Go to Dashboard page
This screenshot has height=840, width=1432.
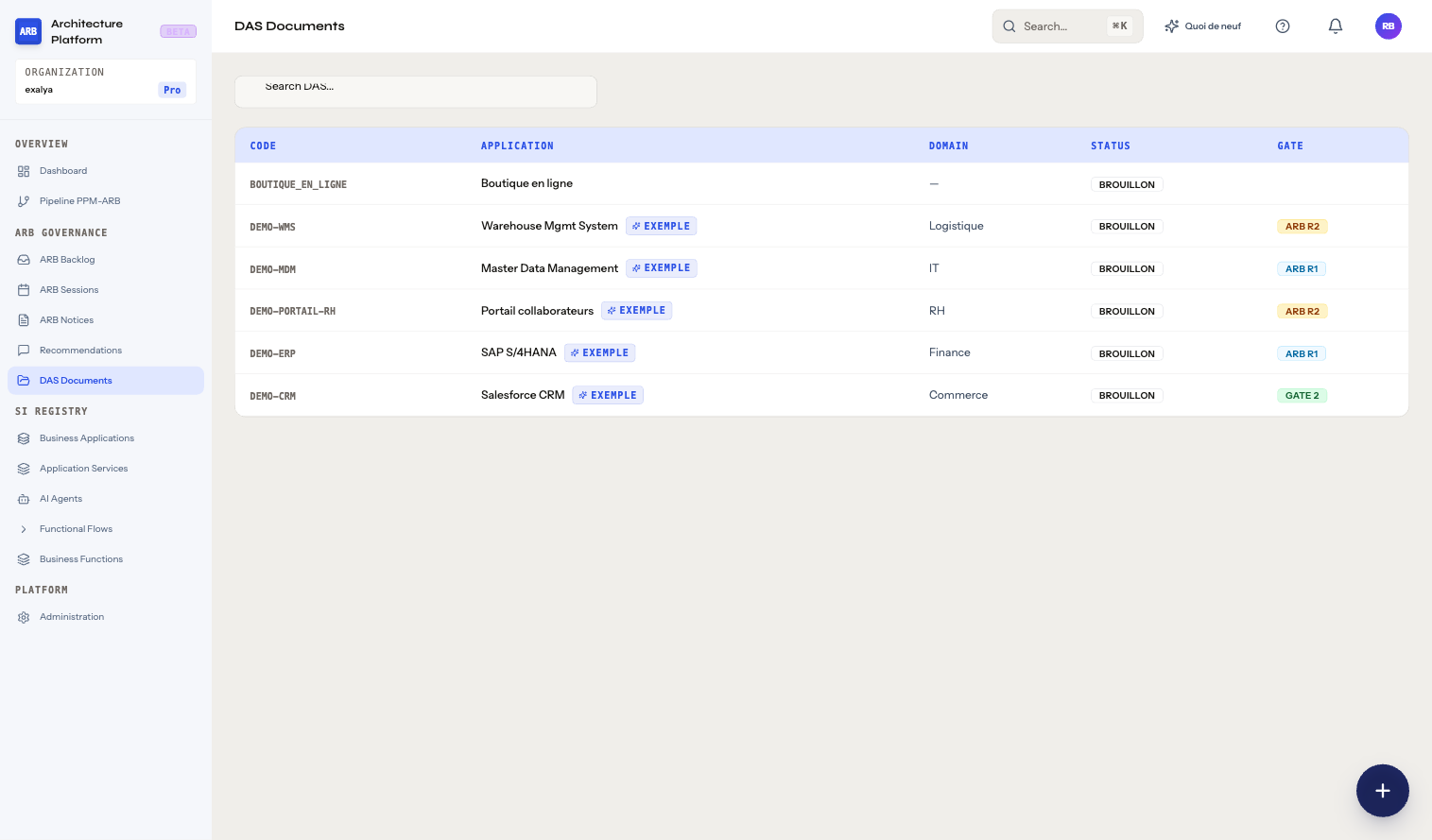[106, 171]
